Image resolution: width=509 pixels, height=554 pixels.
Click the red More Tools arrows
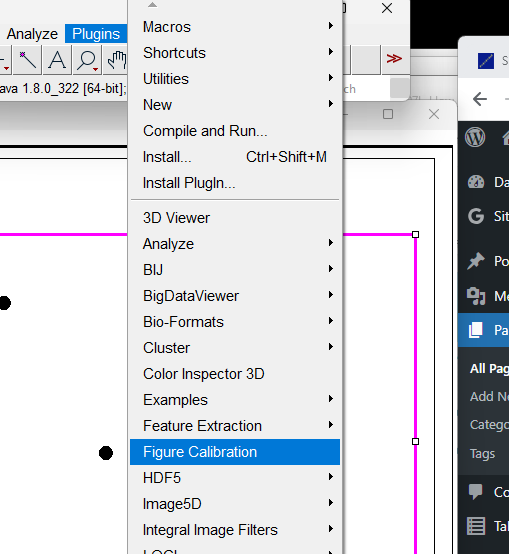coord(394,59)
